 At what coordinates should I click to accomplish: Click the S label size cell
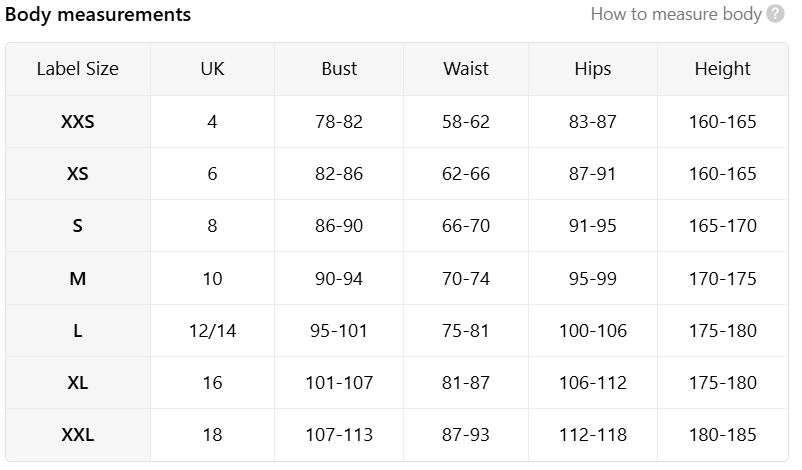78,226
